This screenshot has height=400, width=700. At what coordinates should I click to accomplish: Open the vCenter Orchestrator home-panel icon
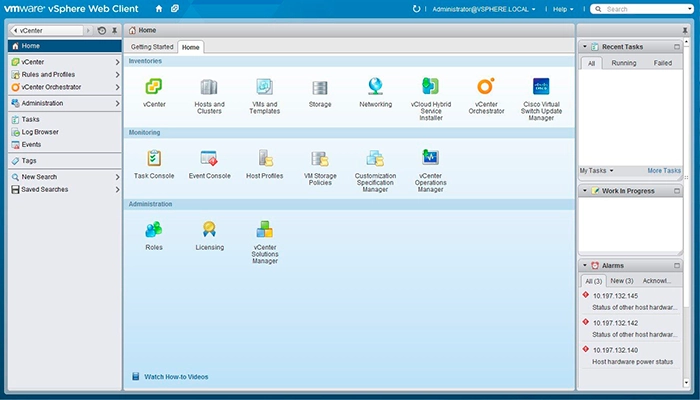point(486,86)
